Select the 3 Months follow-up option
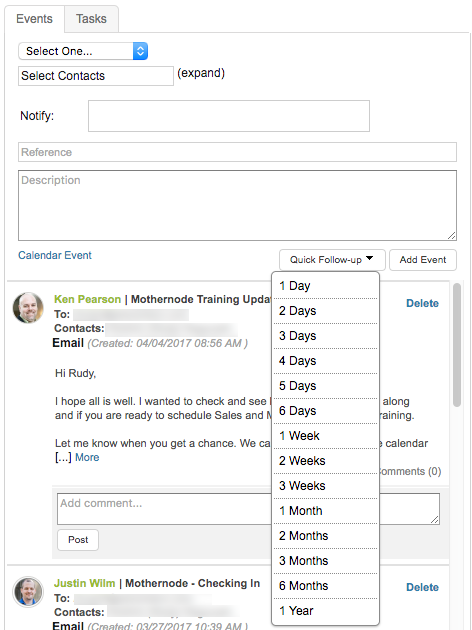This screenshot has height=630, width=472. point(325,561)
